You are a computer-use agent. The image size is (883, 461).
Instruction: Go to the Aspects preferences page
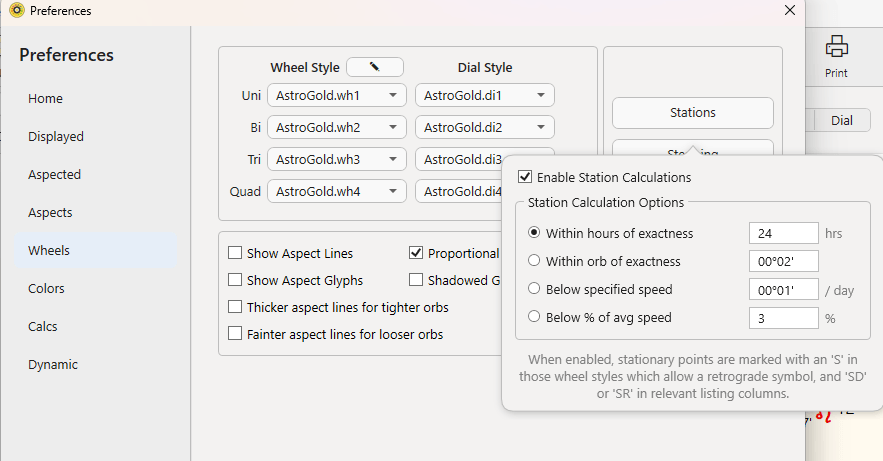click(50, 212)
